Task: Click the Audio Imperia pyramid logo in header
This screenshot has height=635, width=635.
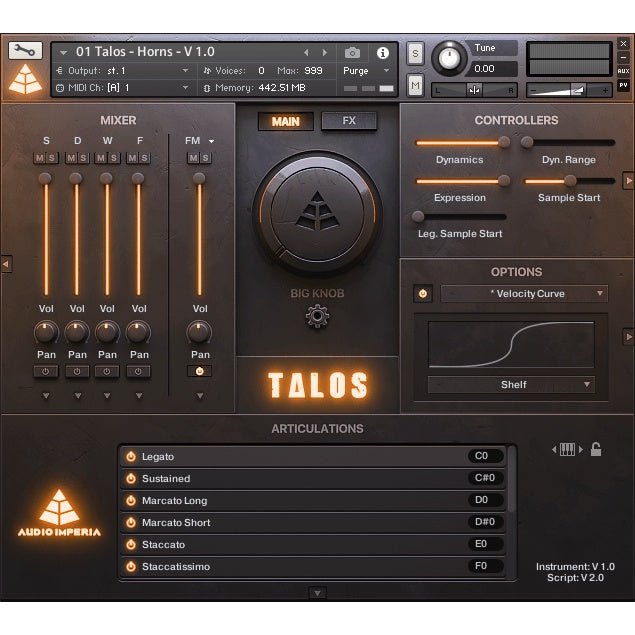Action: pyautogui.click(x=25, y=79)
